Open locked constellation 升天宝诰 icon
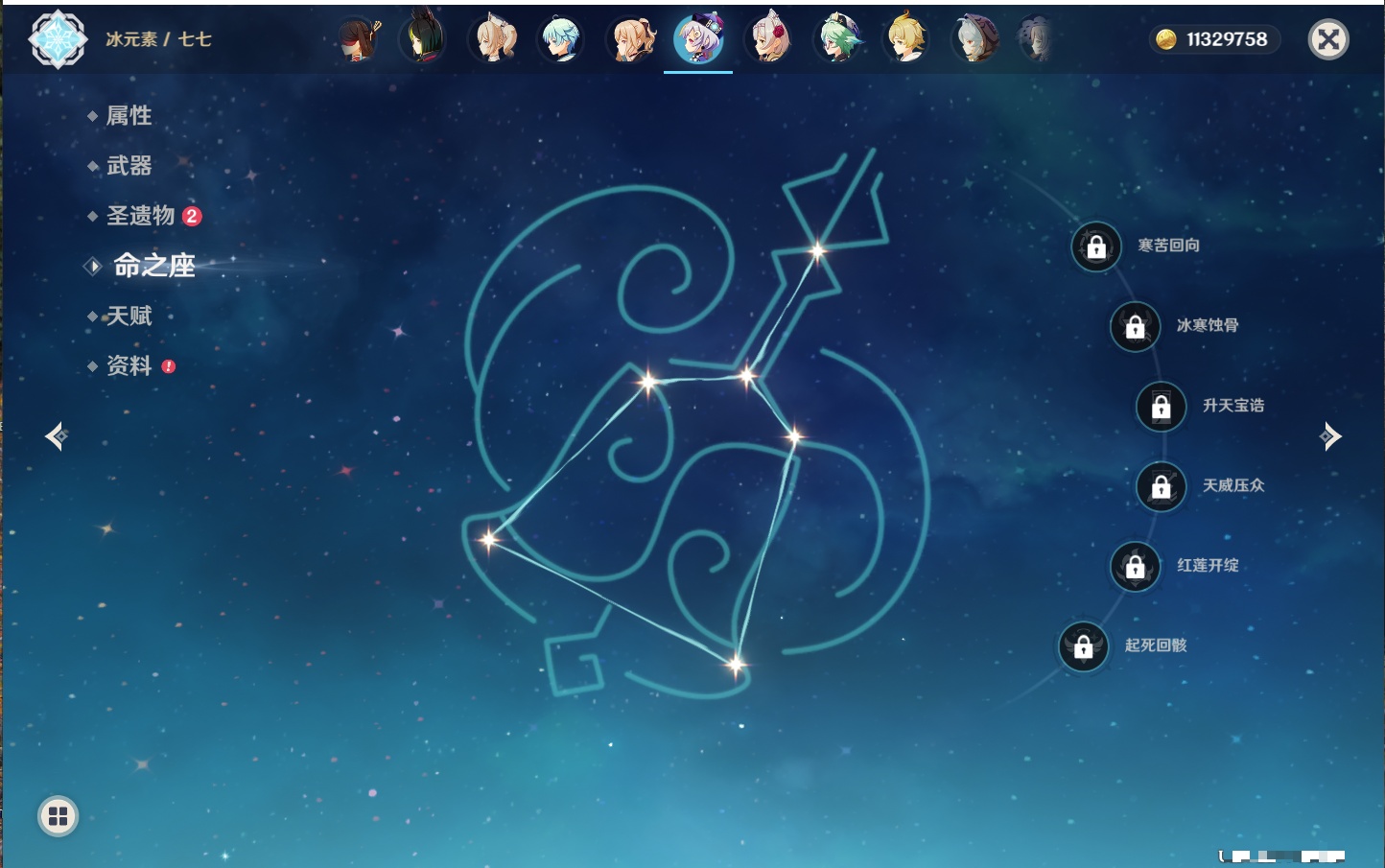Screen dimensions: 1385x868 click(1161, 407)
